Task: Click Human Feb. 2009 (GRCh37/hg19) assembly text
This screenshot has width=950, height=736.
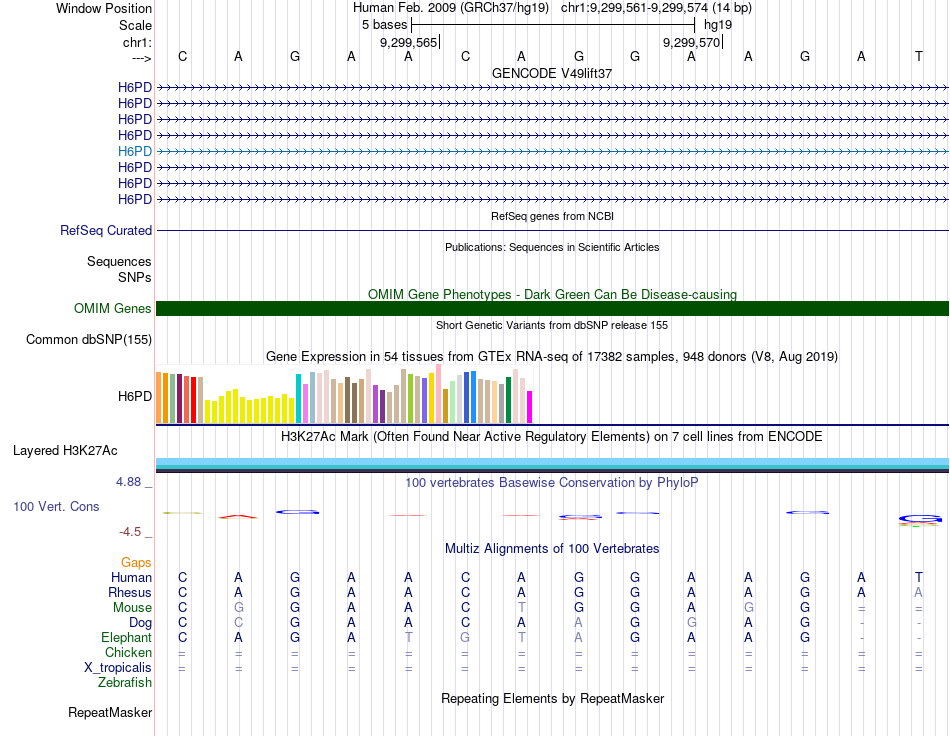Action: pyautogui.click(x=451, y=8)
